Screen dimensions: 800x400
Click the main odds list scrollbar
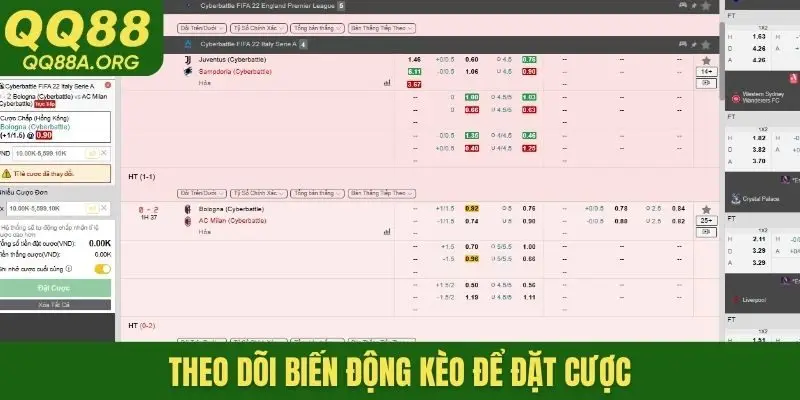722,61
